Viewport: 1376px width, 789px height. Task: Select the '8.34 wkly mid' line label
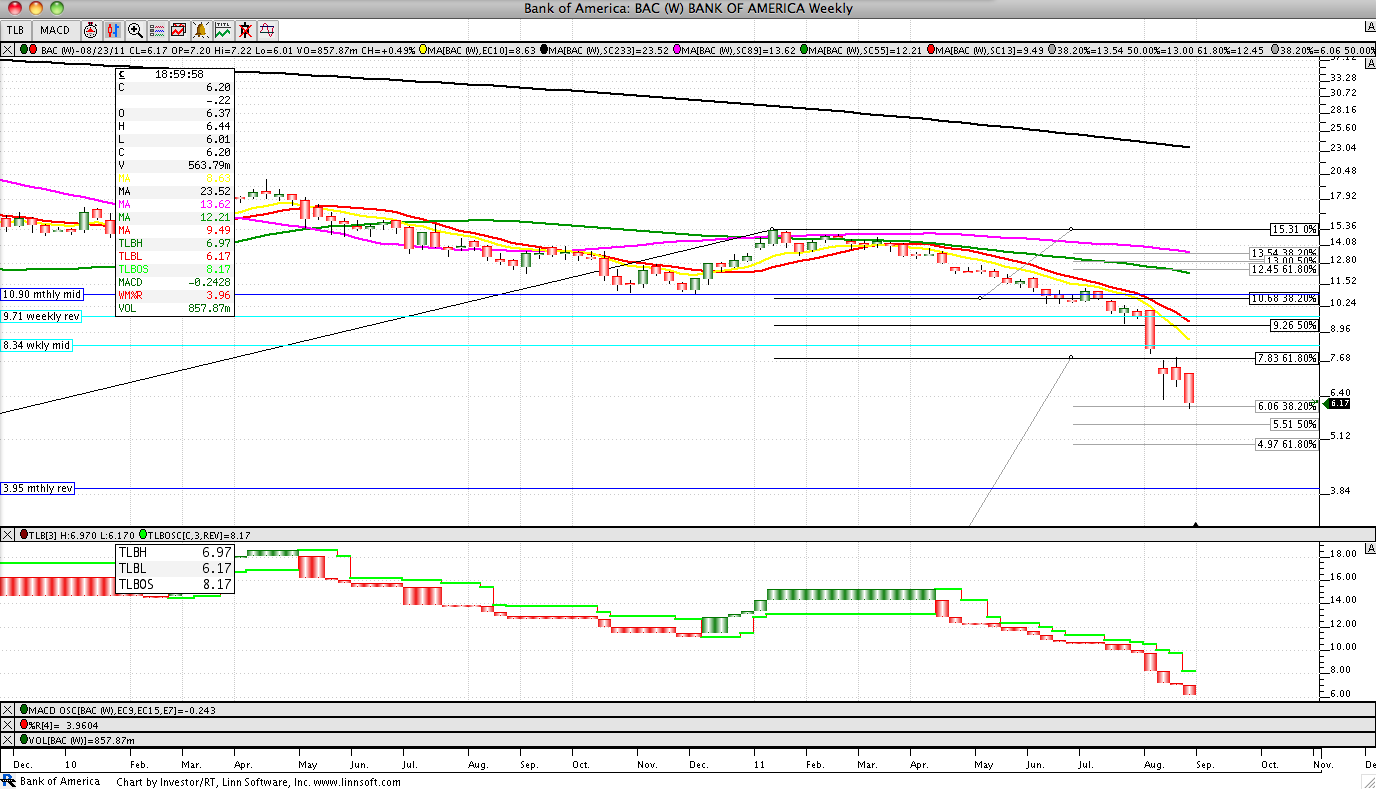pyautogui.click(x=37, y=345)
